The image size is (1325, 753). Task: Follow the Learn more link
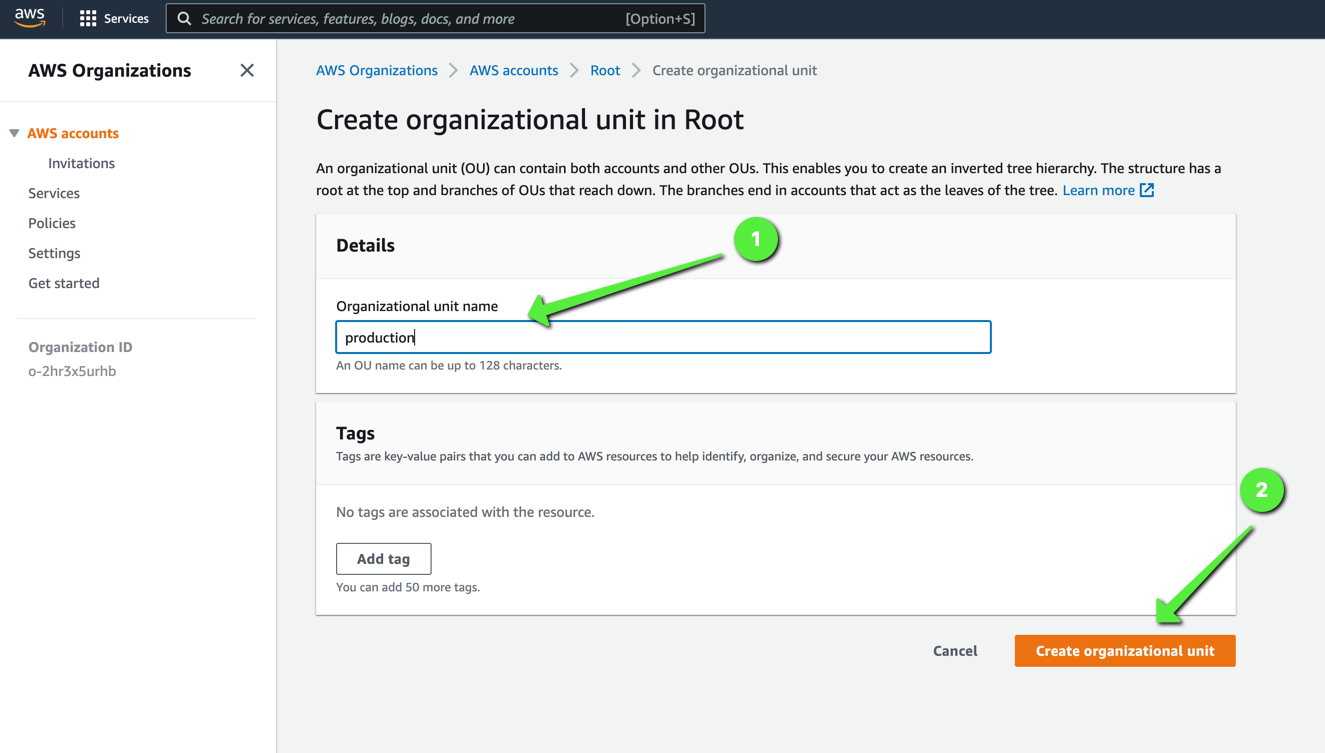[1098, 190]
